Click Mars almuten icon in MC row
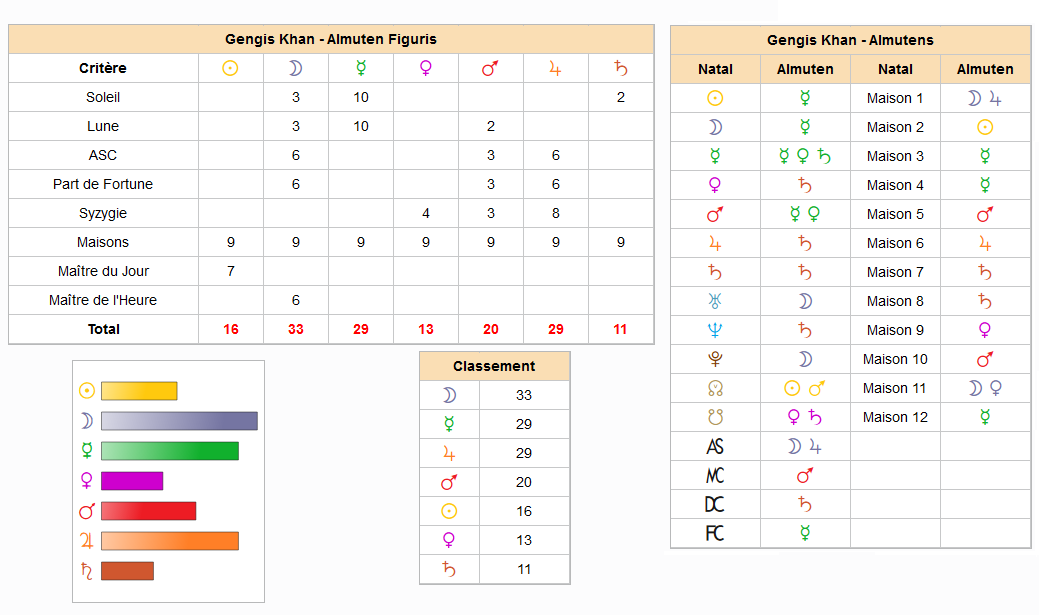The width and height of the screenshot is (1039, 615). click(805, 476)
